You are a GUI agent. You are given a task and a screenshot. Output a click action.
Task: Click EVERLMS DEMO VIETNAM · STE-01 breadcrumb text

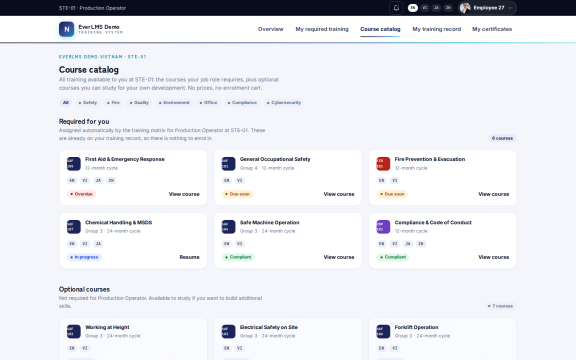(102, 57)
